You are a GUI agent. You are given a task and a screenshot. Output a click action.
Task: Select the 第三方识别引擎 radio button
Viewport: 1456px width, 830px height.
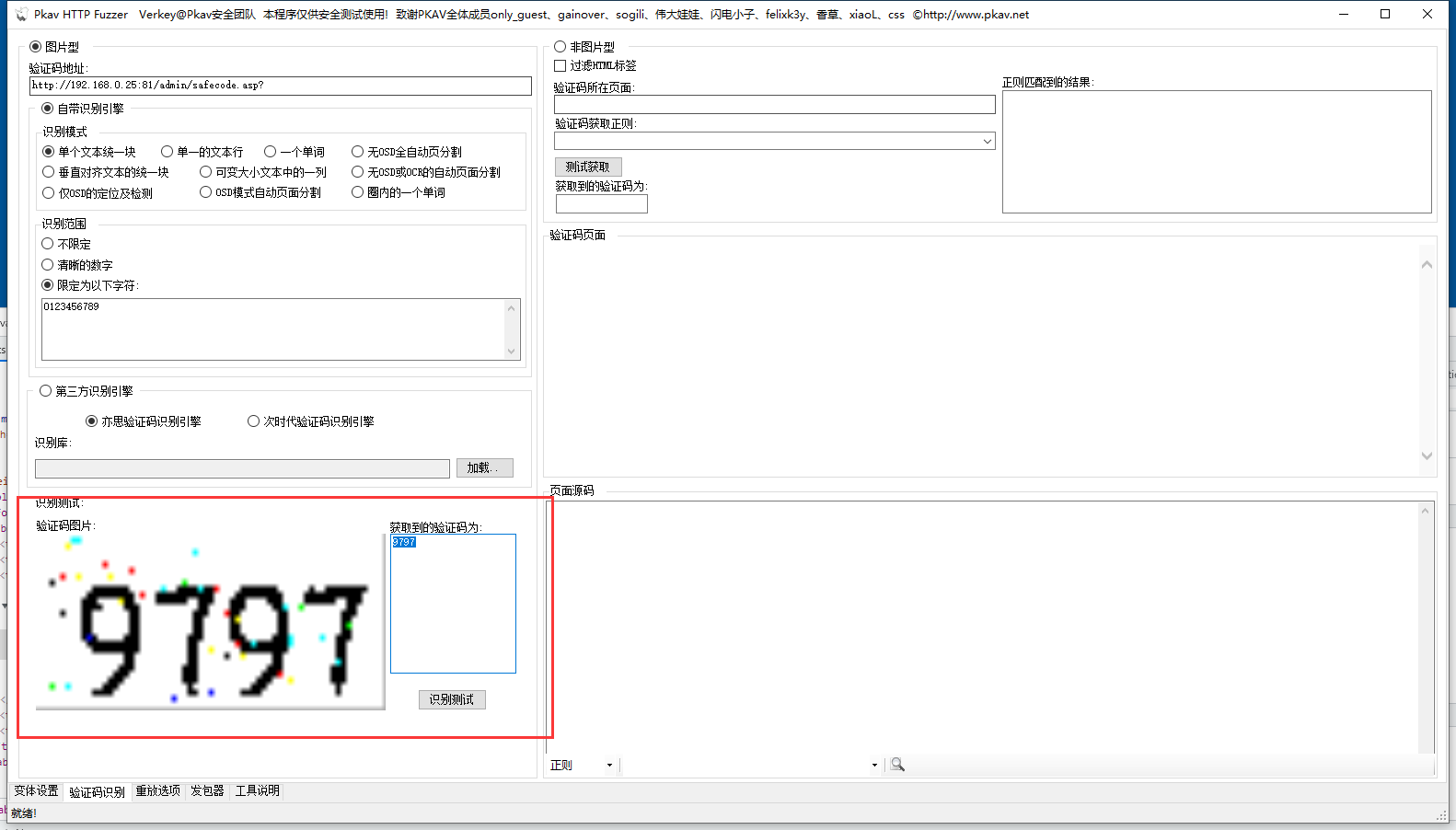[x=46, y=391]
